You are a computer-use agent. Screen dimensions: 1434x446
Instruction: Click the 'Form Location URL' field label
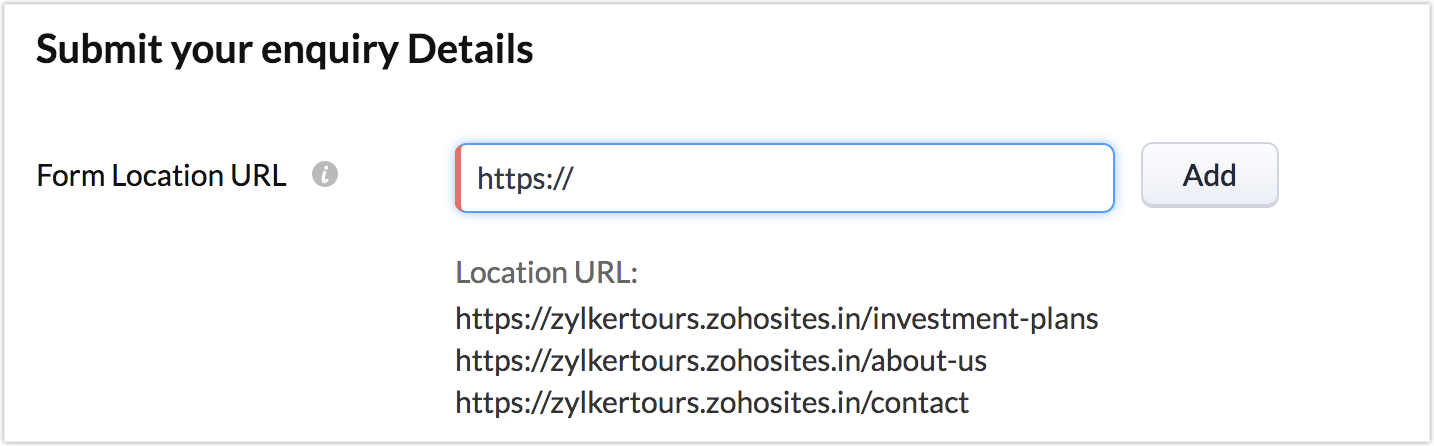[161, 176]
